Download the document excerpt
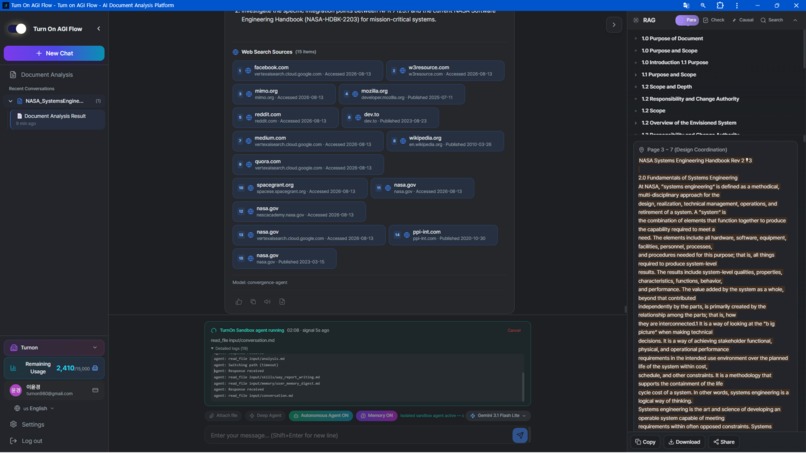The image size is (806, 453). point(684,442)
